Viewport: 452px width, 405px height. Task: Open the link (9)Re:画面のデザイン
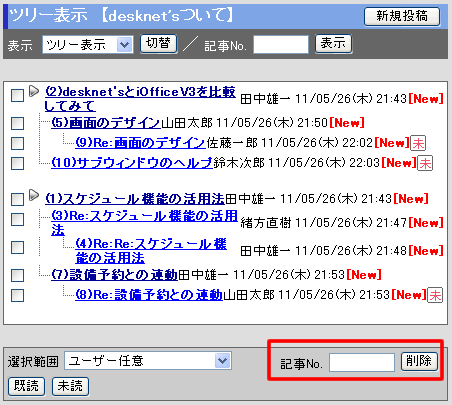(140, 143)
